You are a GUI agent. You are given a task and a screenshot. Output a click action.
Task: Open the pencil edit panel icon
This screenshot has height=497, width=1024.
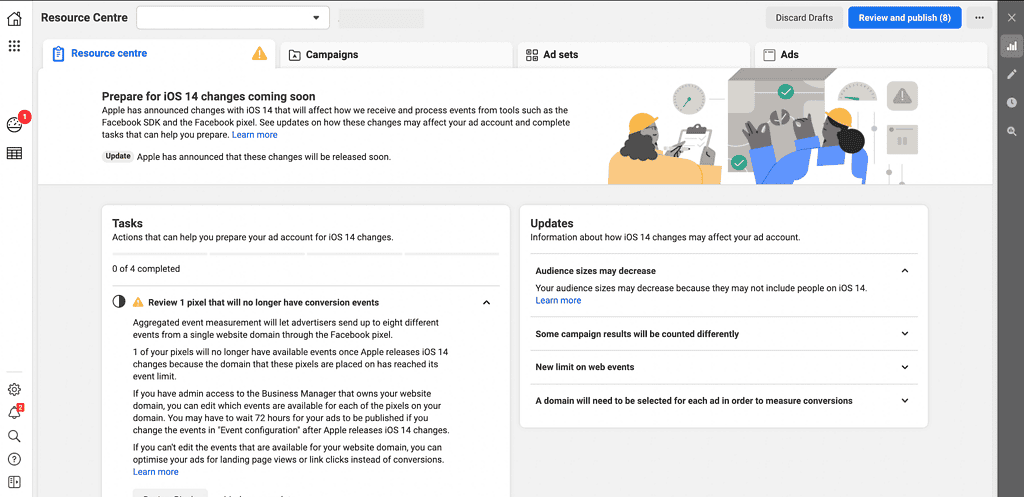pos(1011,74)
